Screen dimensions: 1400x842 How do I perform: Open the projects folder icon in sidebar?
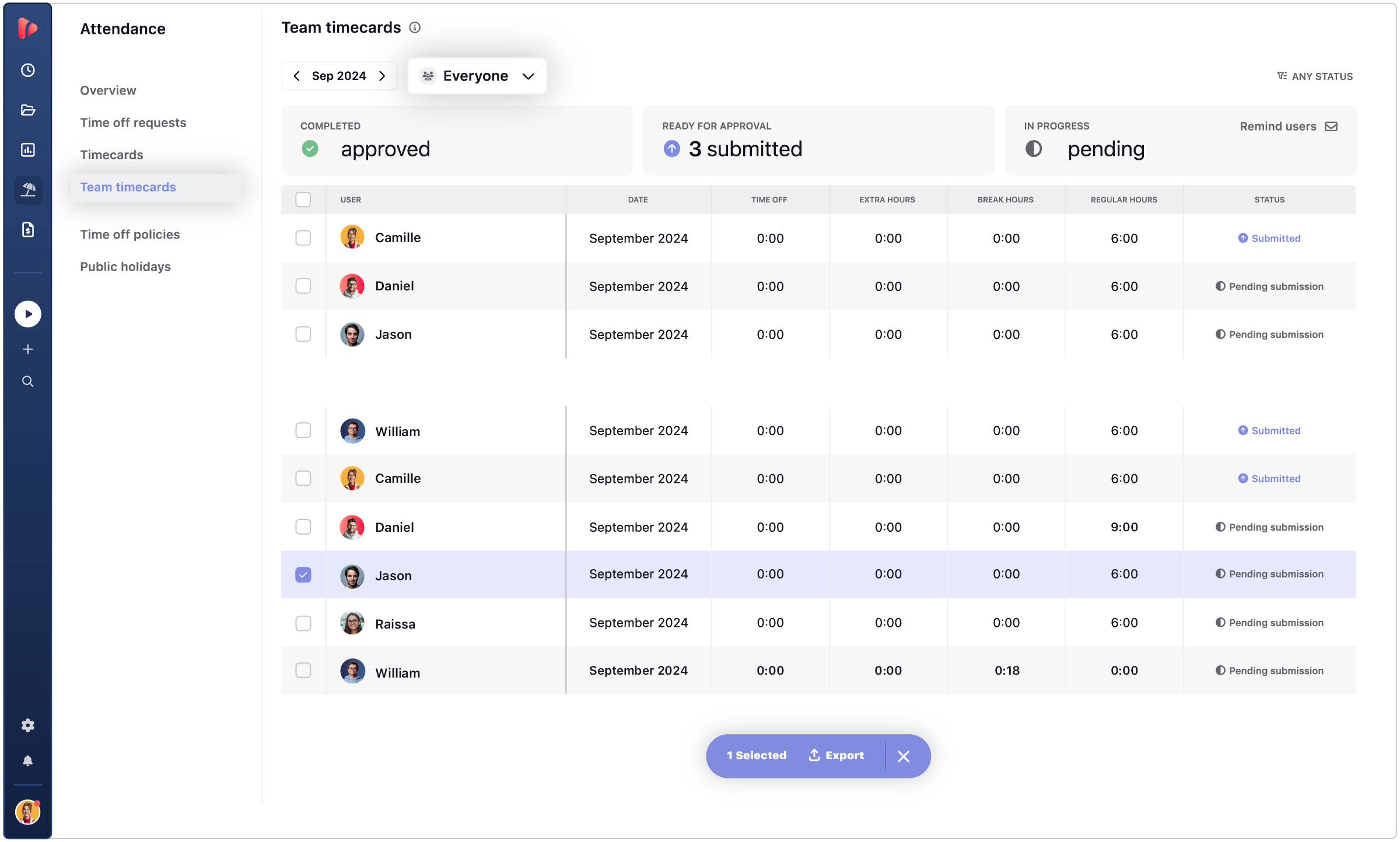point(28,110)
